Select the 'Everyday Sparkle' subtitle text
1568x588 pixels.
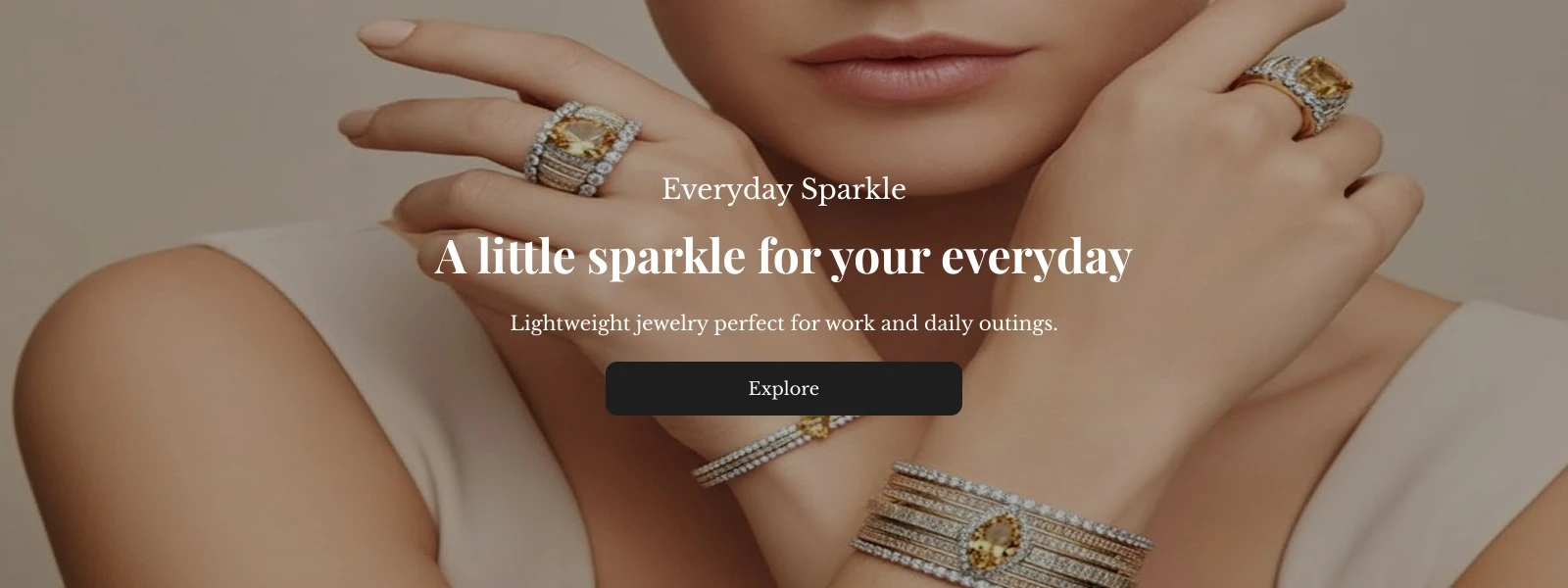(x=783, y=188)
